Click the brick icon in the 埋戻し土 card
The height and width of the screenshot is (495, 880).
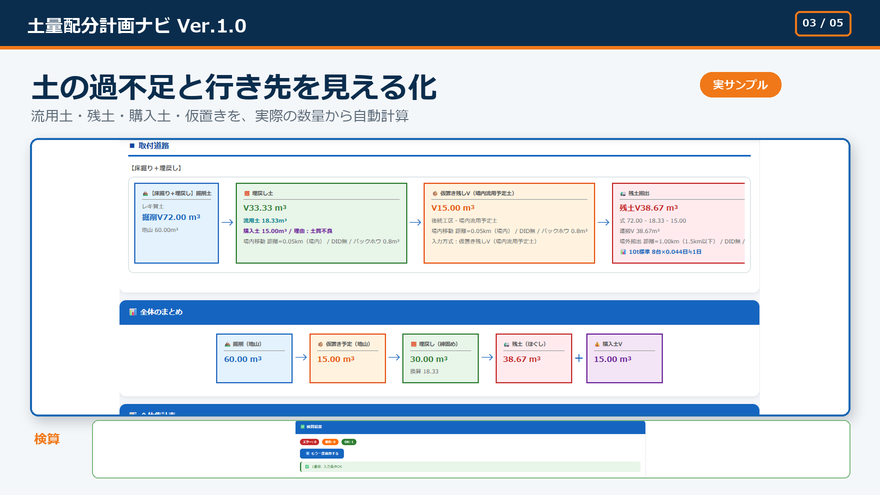(246, 193)
